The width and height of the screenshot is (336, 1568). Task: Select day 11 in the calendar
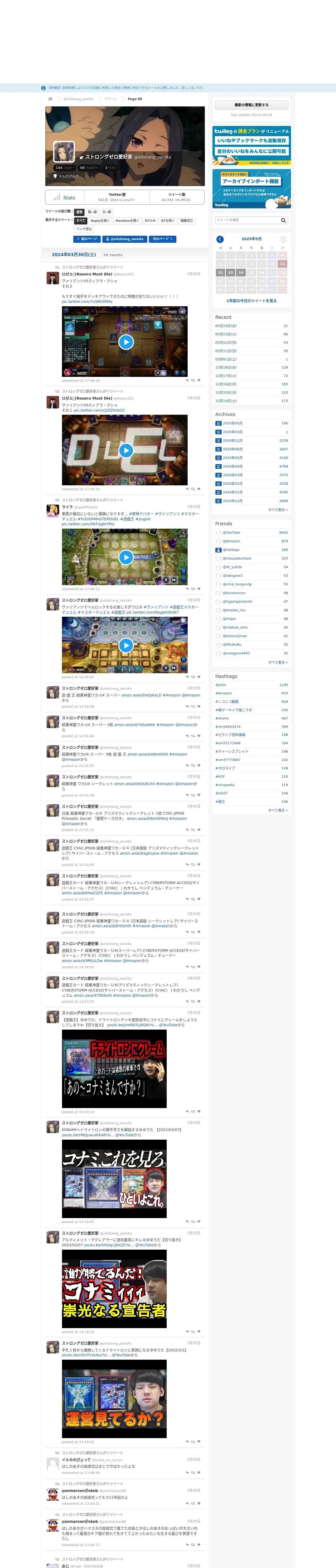pos(282,264)
